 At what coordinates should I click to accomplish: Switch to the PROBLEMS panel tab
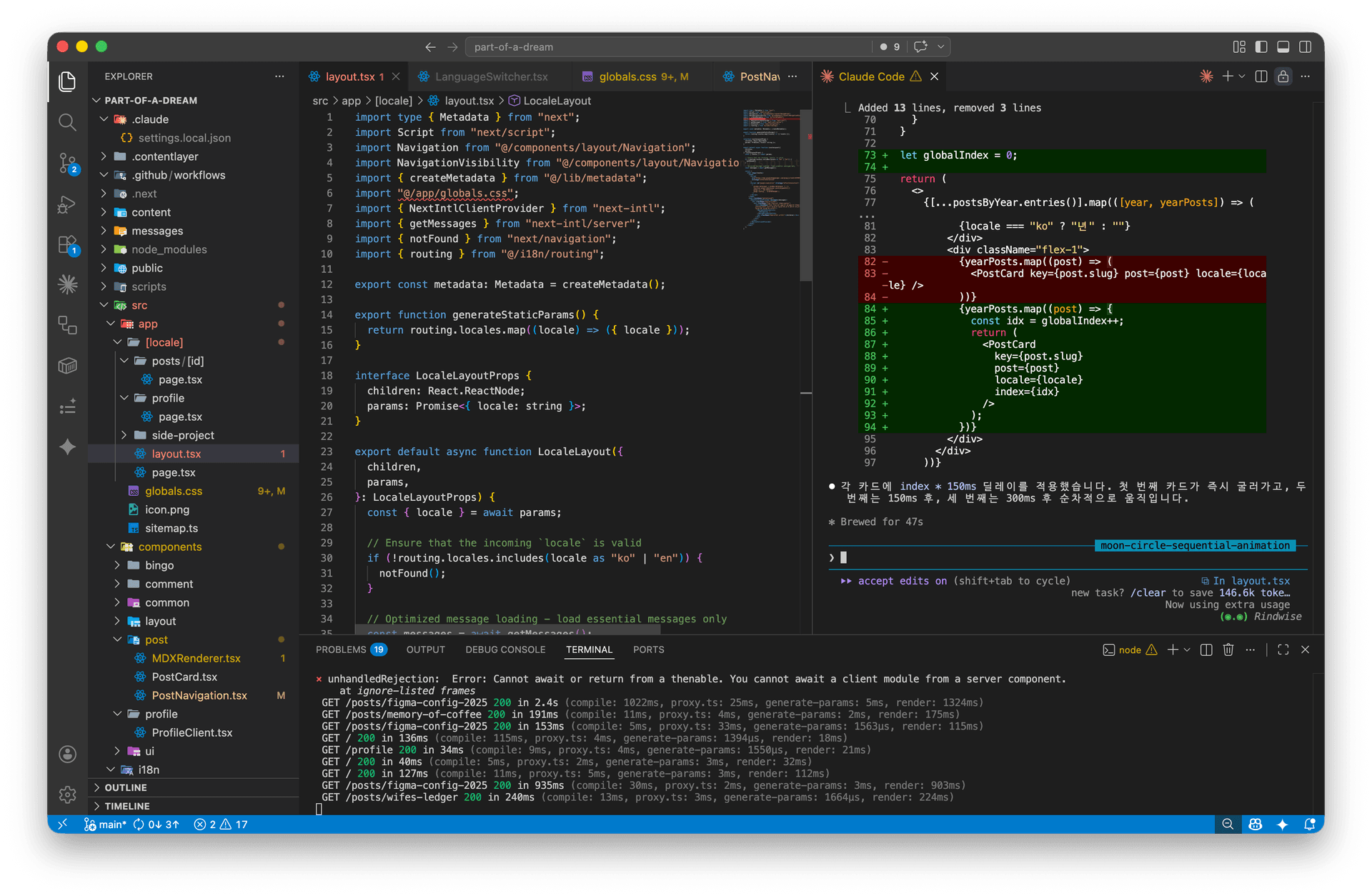coord(341,649)
